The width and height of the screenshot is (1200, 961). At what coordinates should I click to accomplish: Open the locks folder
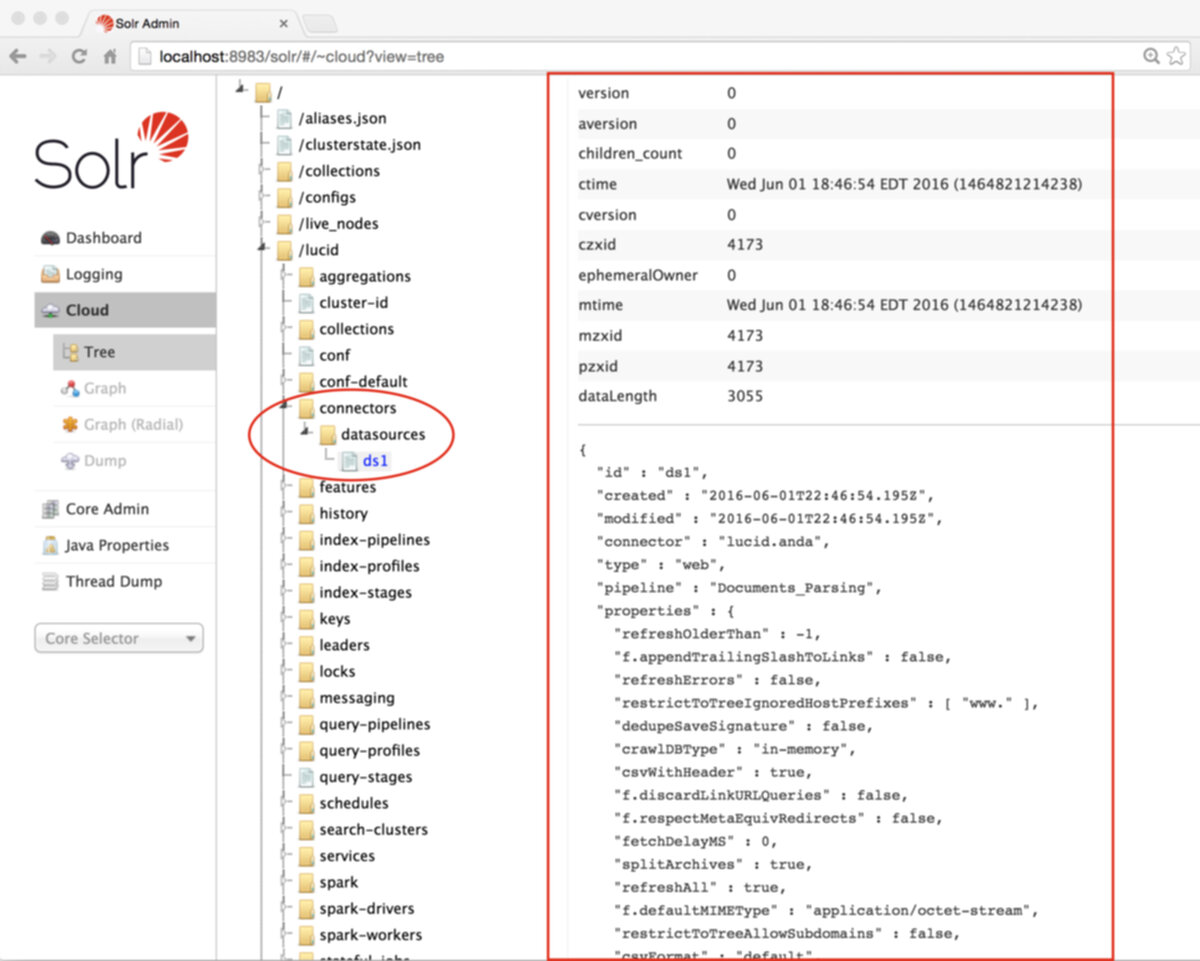click(337, 671)
